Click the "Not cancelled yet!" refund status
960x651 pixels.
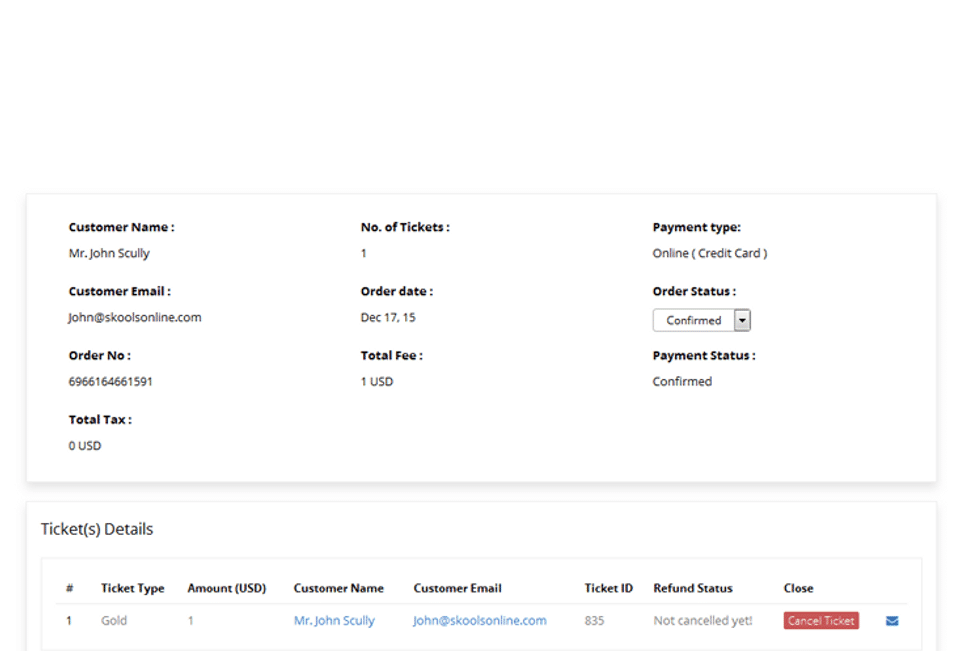tap(702, 621)
